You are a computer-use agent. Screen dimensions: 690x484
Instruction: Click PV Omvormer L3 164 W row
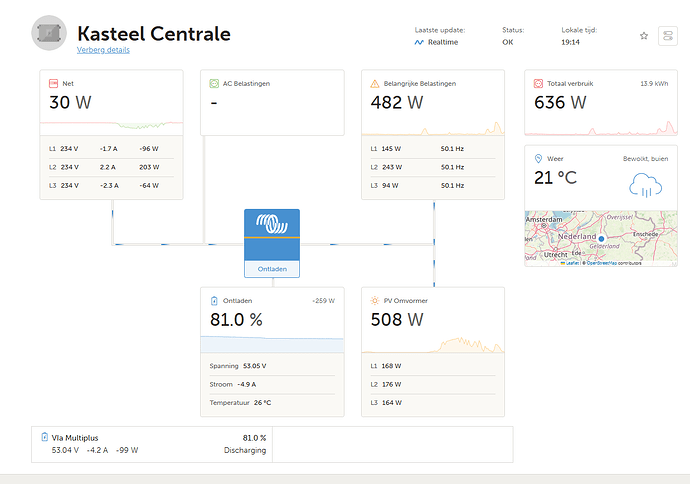point(433,403)
